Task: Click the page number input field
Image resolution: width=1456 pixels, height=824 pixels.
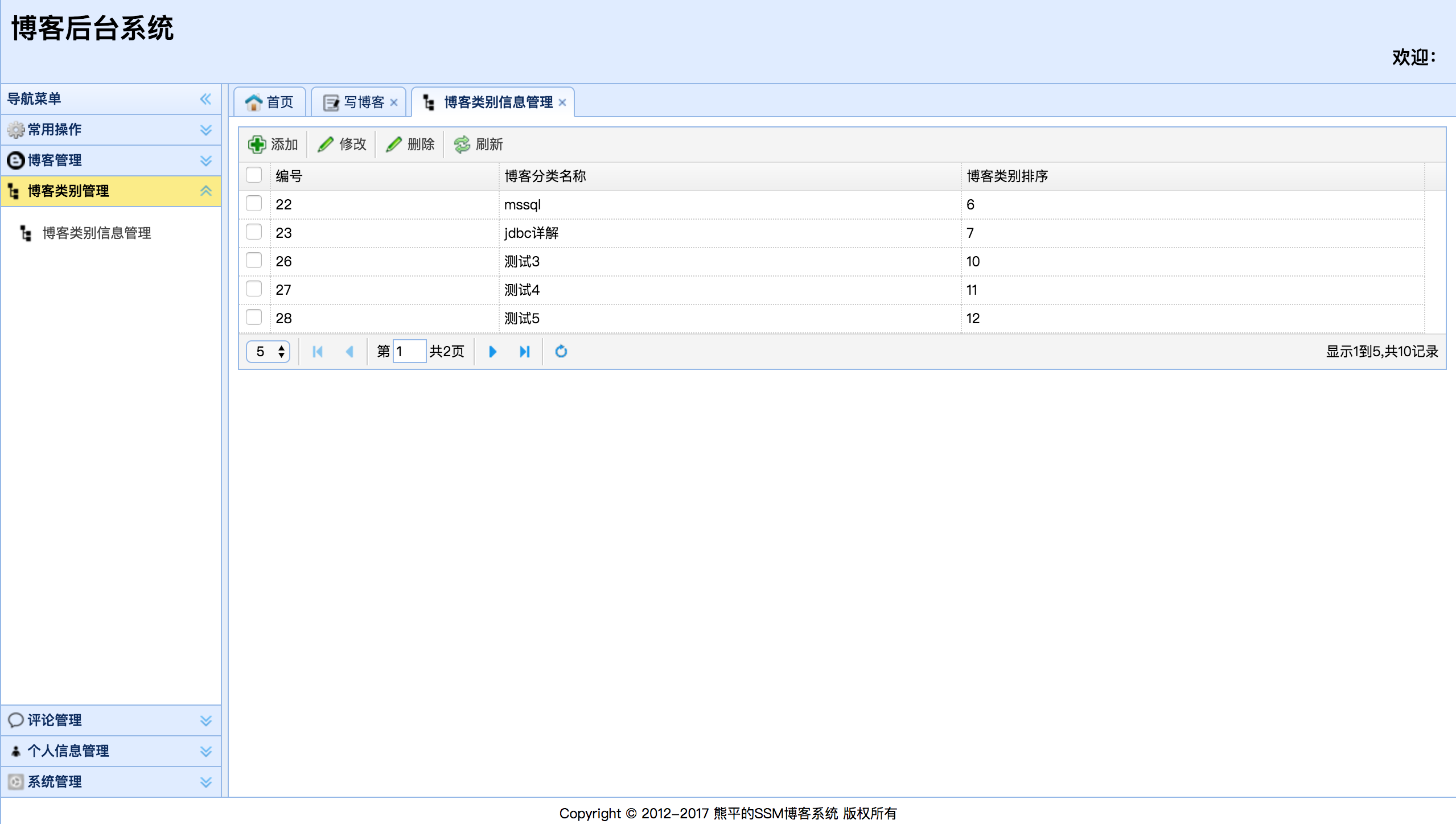Action: [409, 352]
